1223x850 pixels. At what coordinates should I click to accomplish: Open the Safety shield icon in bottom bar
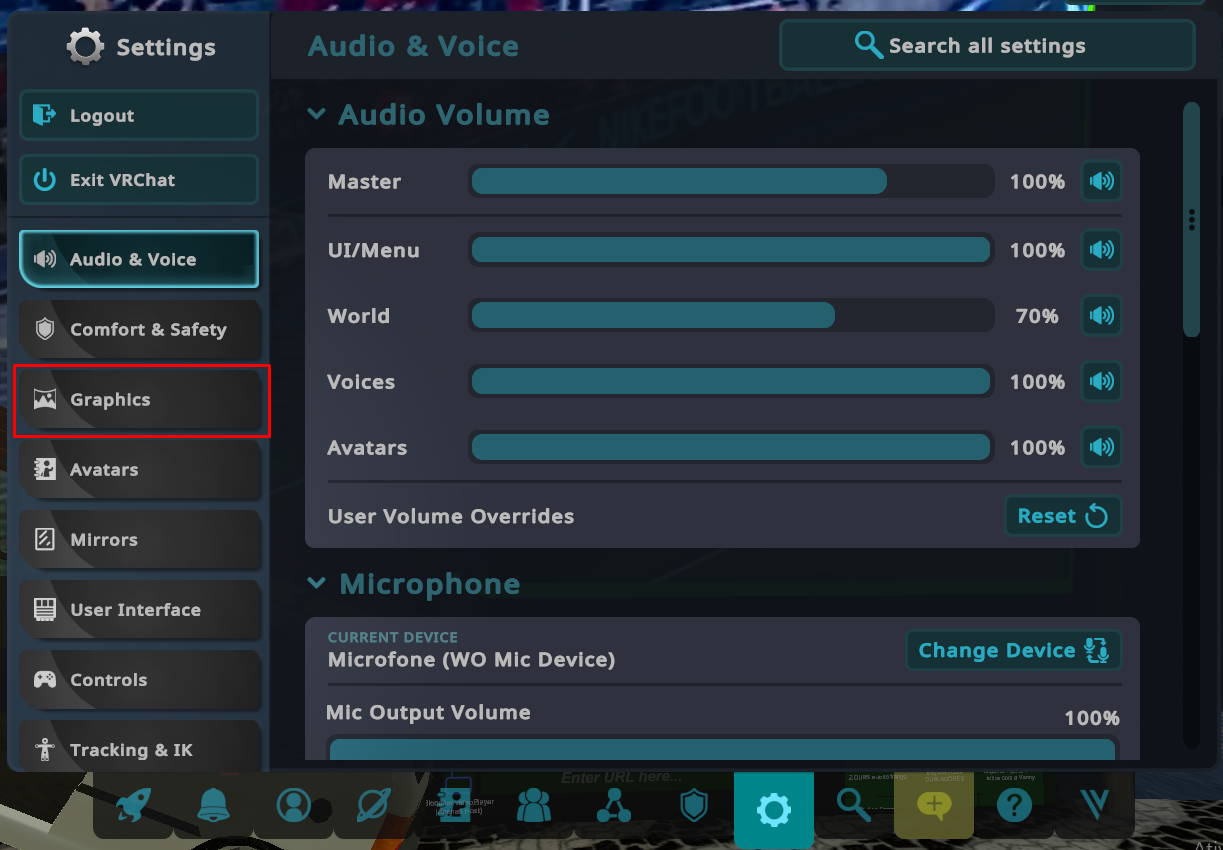coord(693,805)
